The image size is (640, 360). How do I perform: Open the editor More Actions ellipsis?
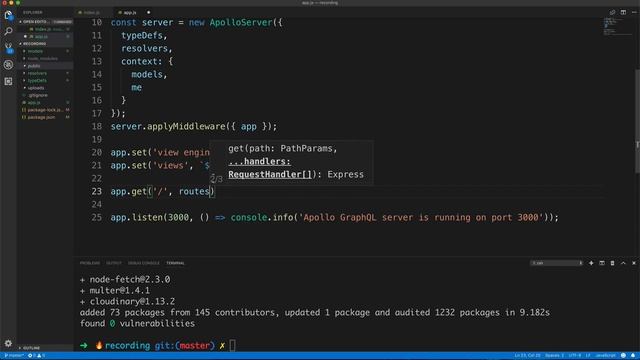coord(634,12)
